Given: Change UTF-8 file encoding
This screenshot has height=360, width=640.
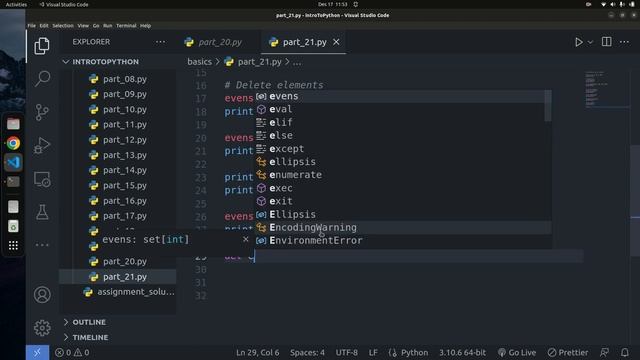Looking at the screenshot, I should [347, 353].
